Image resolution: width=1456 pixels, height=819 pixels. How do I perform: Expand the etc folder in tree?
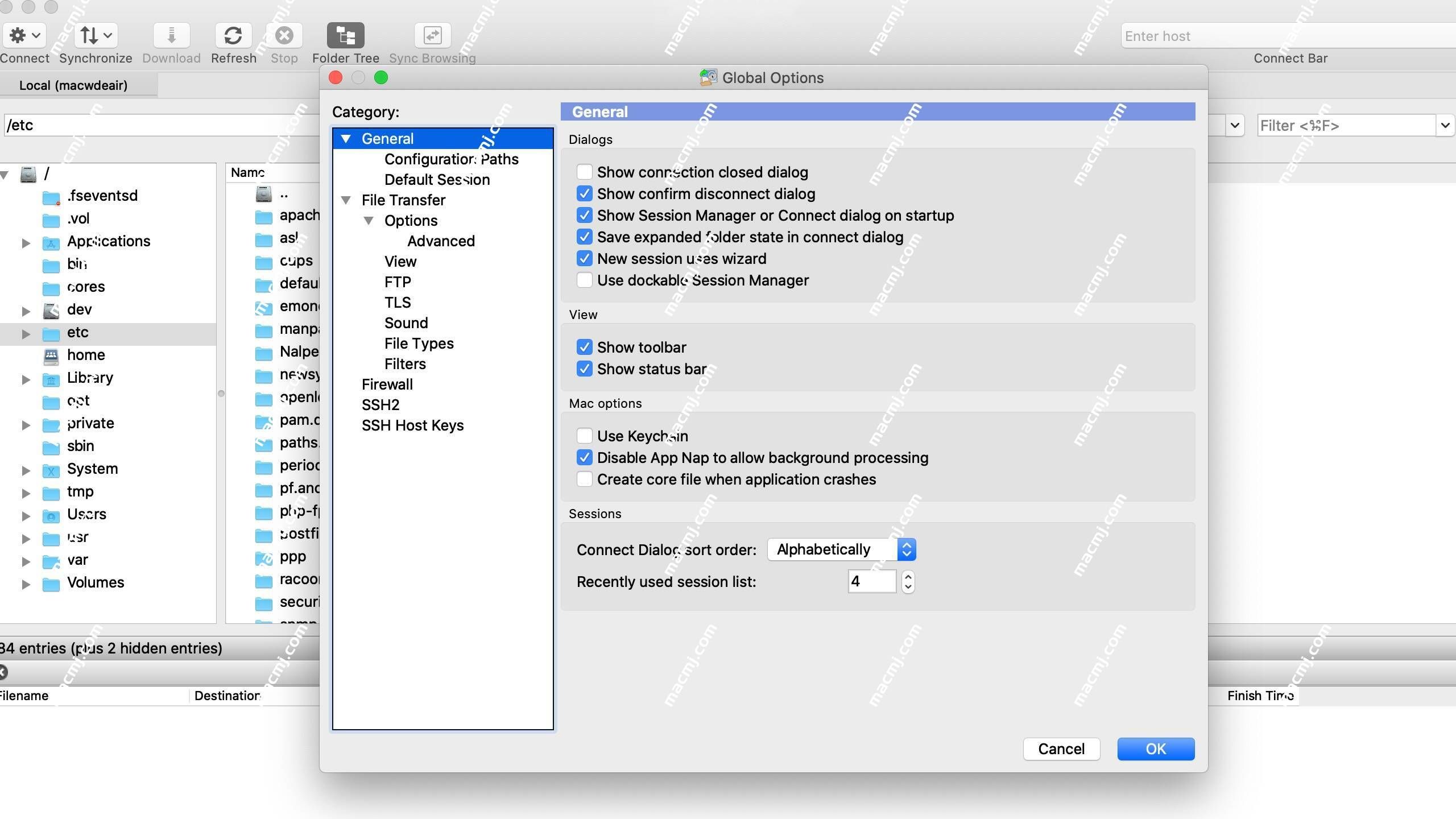pyautogui.click(x=26, y=334)
